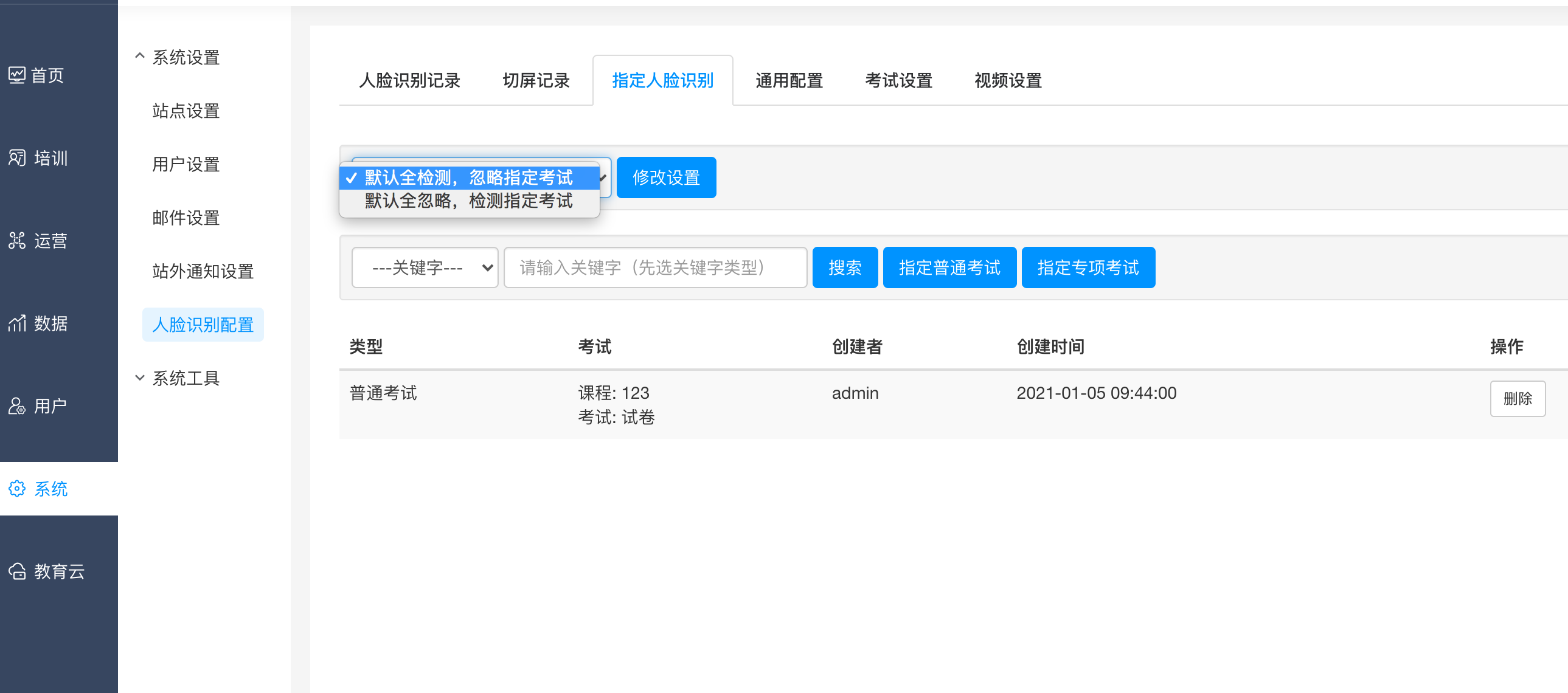
Task: Click the 修改设置 button
Action: click(666, 178)
